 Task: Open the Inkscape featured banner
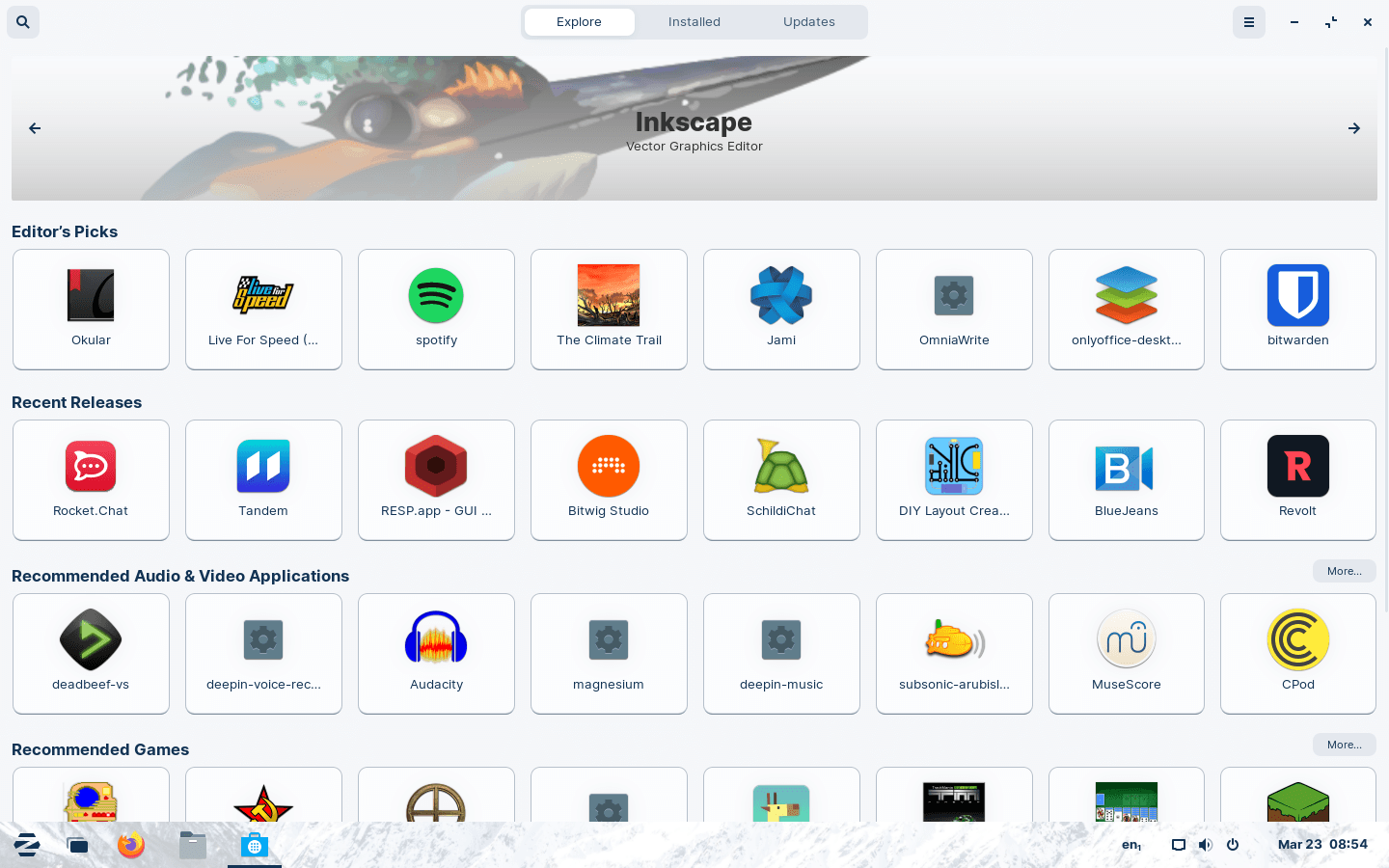pos(694,128)
